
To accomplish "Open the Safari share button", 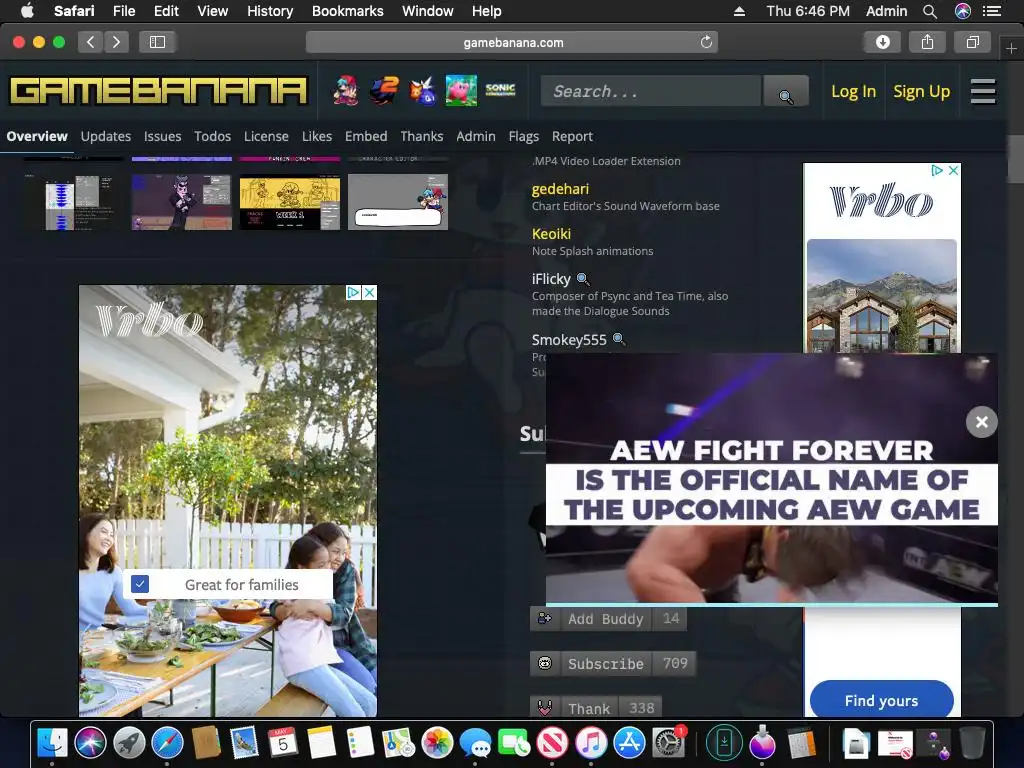I will point(927,42).
